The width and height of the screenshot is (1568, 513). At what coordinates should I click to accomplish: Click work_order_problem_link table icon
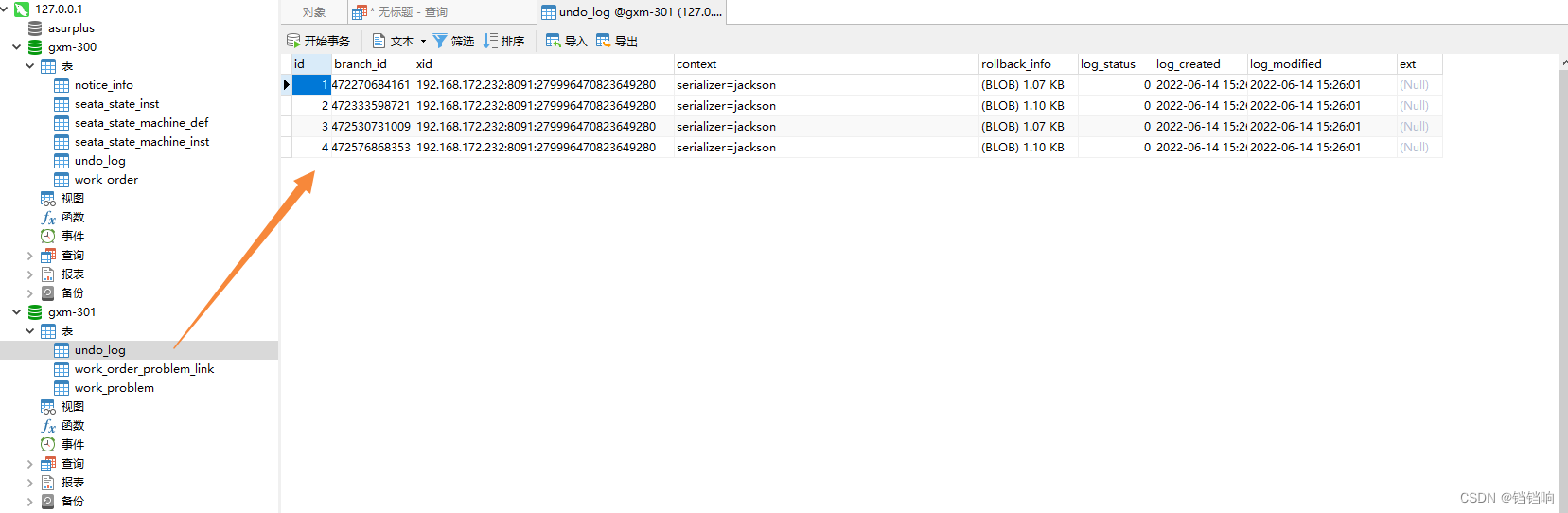pos(62,369)
